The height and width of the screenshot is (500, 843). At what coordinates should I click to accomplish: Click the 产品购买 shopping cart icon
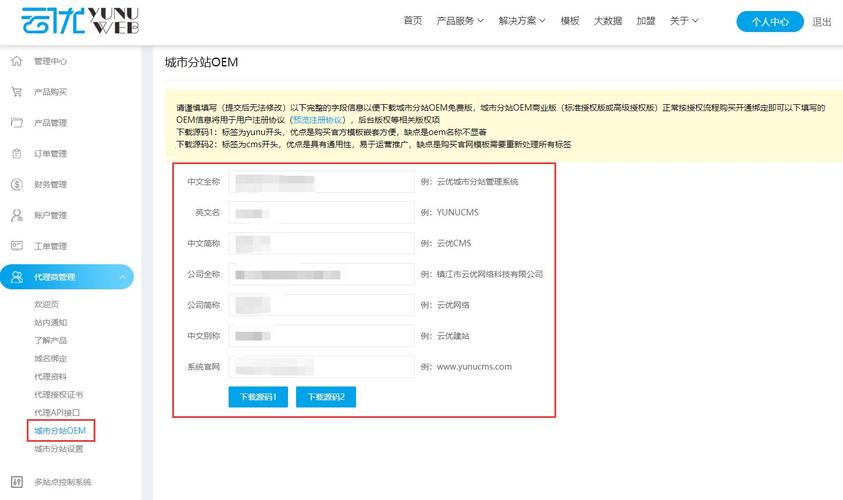point(17,92)
